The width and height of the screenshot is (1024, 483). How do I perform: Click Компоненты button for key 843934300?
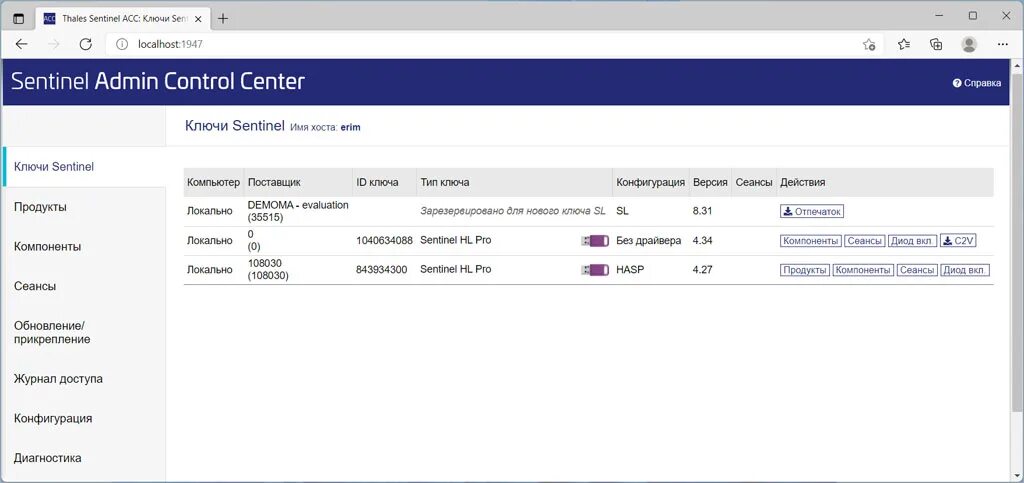863,270
